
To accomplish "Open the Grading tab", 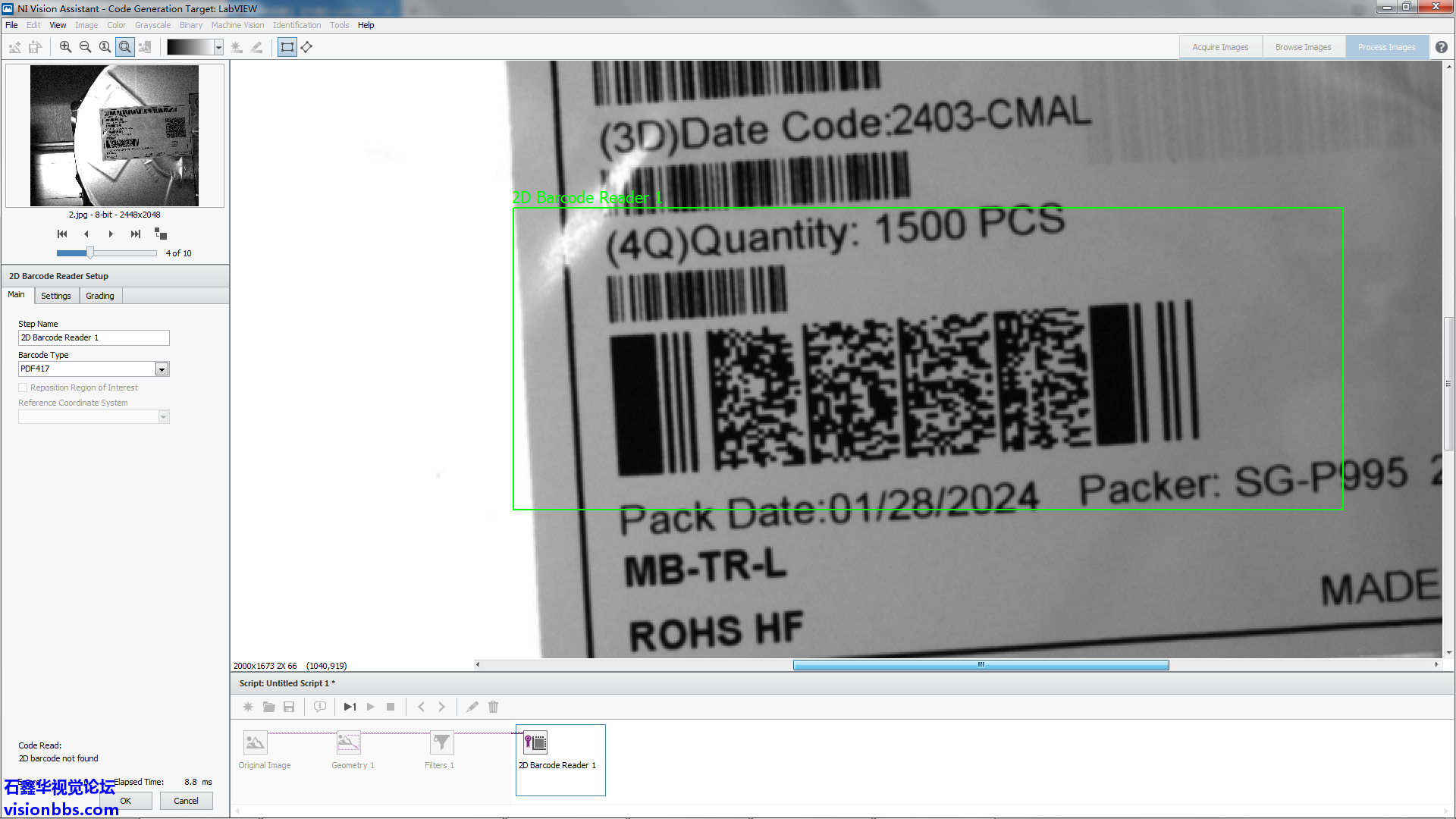I will (x=100, y=296).
